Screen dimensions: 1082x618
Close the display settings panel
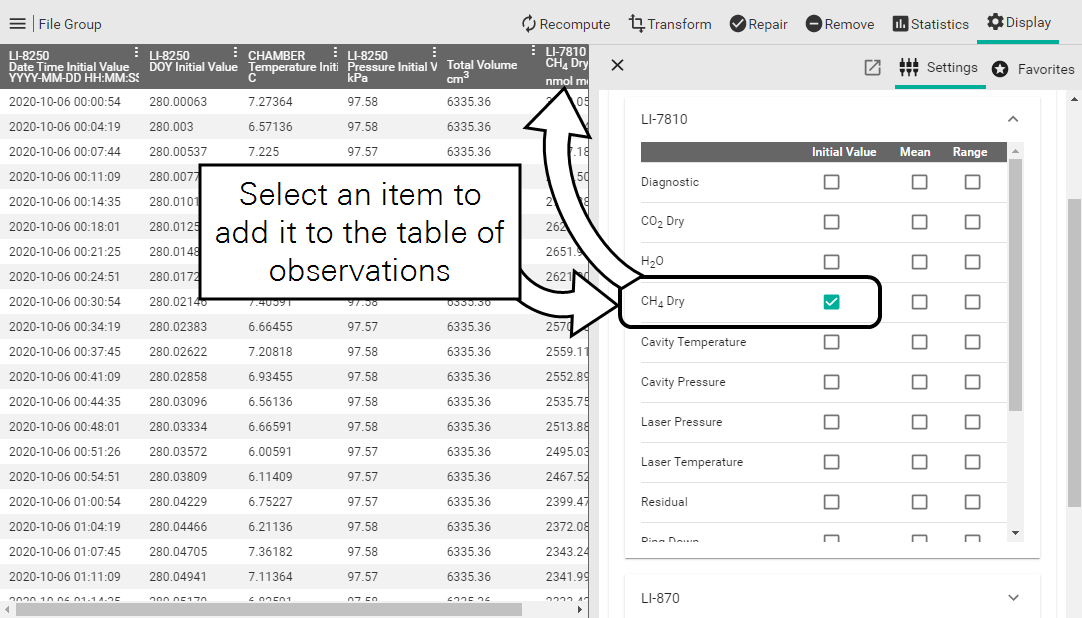tap(617, 65)
